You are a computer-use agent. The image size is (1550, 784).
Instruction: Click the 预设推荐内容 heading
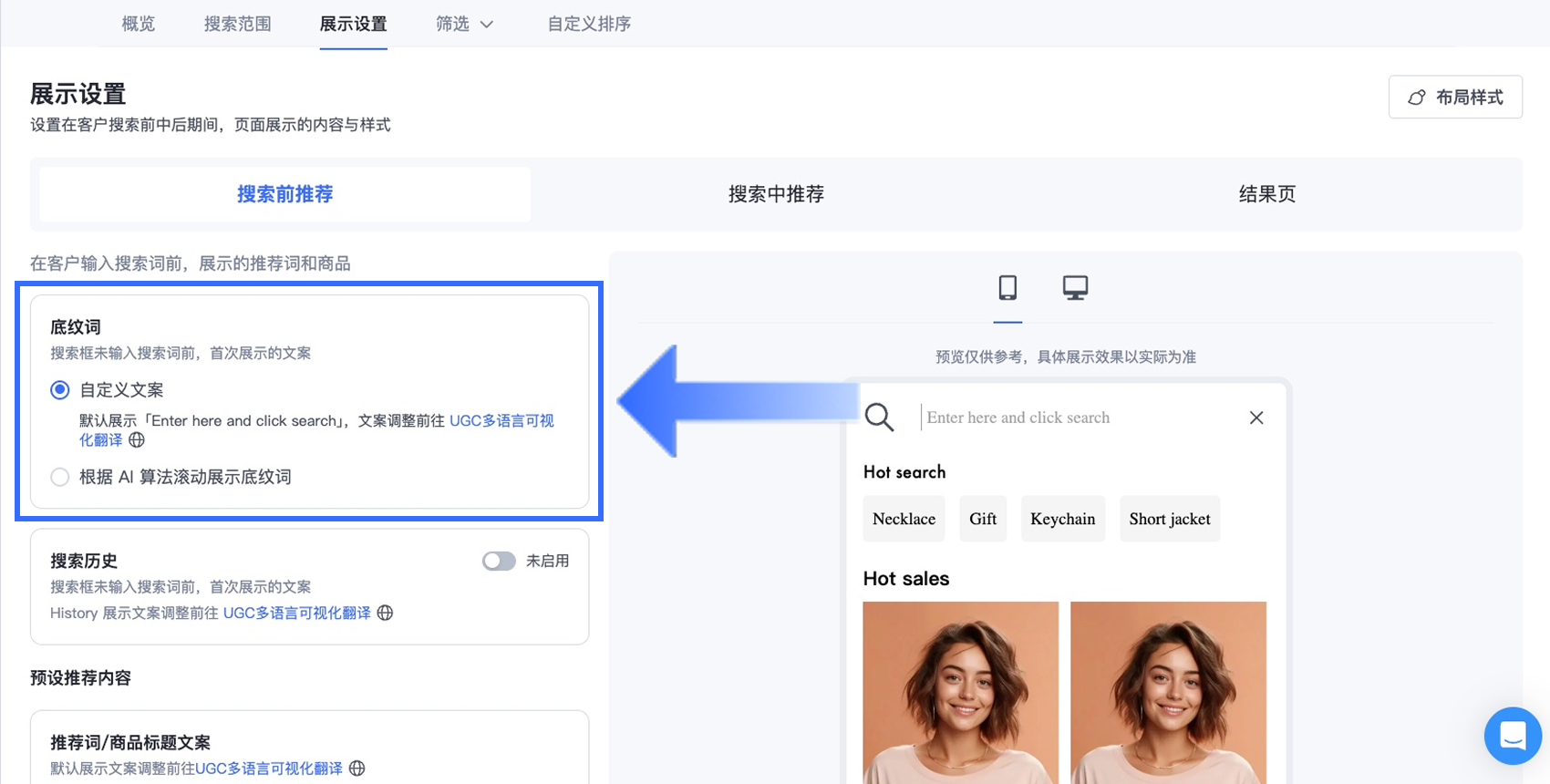coord(81,677)
